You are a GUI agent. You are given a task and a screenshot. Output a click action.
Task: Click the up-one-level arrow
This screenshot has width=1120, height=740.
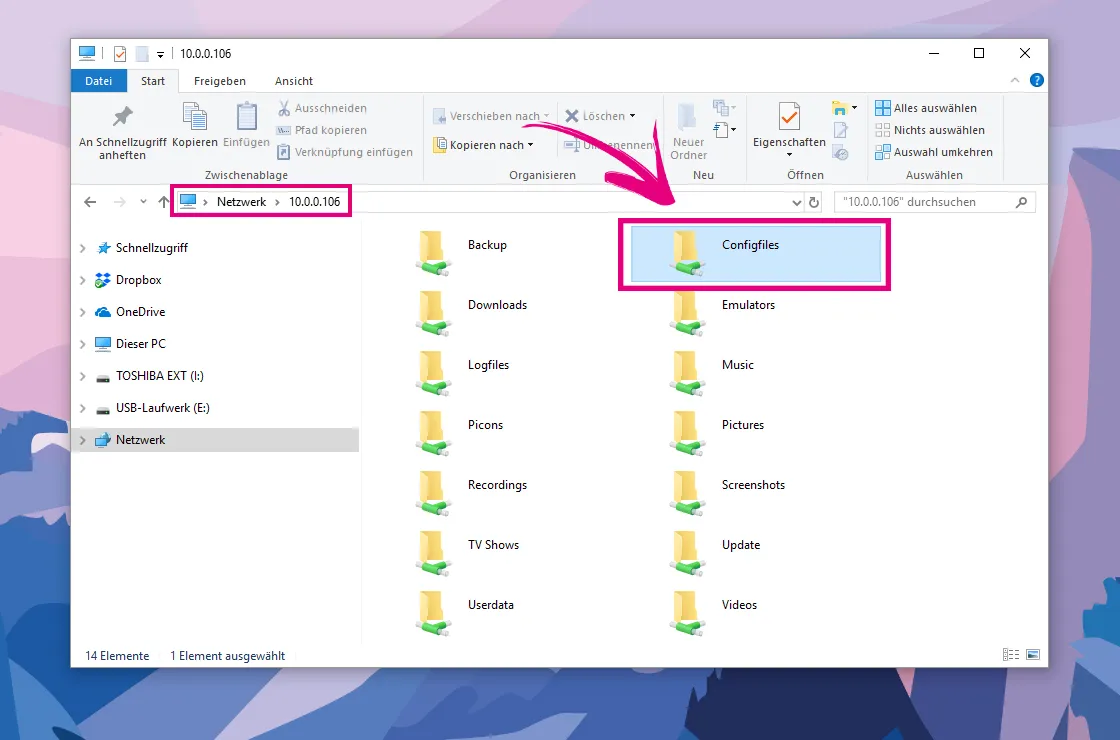point(164,202)
